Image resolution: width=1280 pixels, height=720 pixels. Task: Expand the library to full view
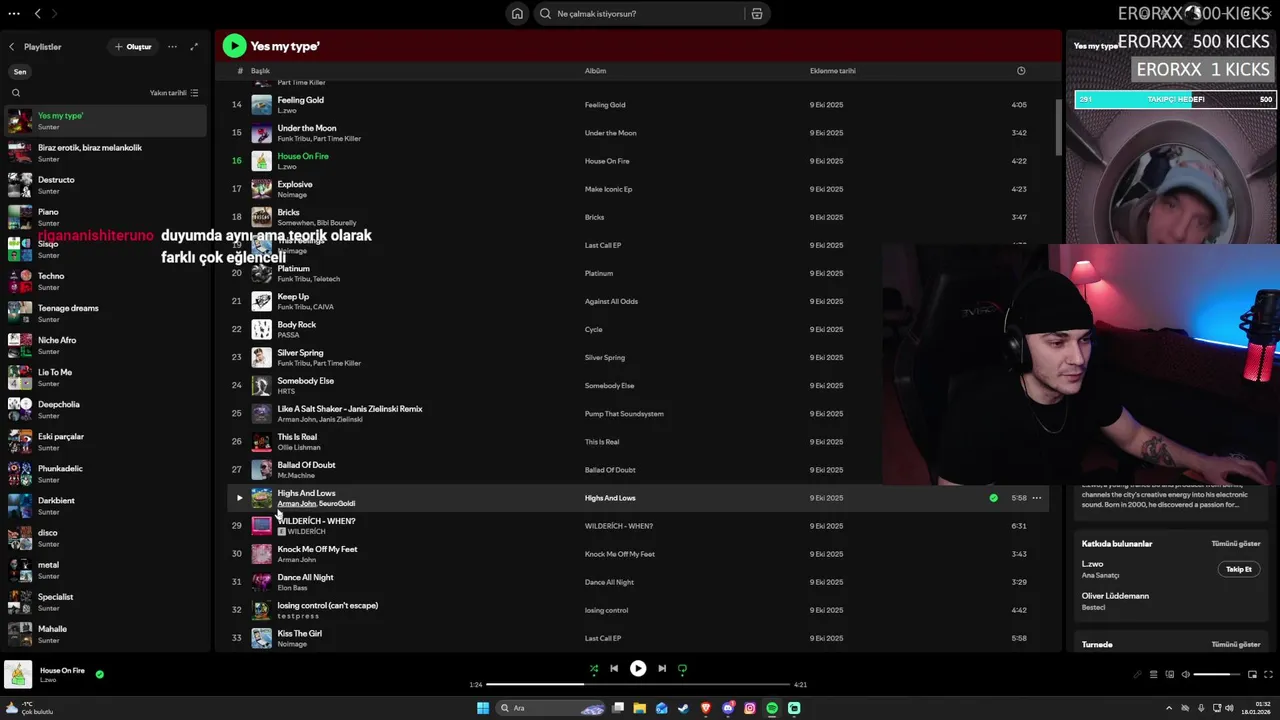194,47
